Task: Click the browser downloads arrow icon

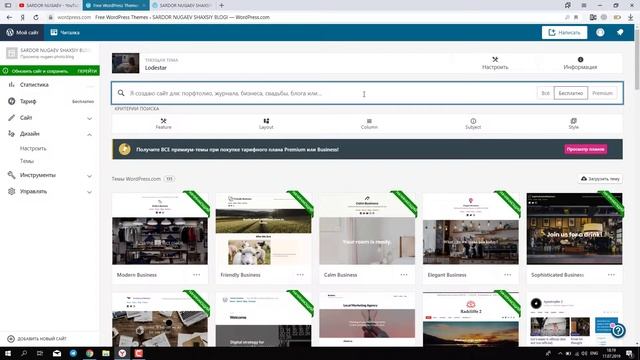Action: (631, 17)
